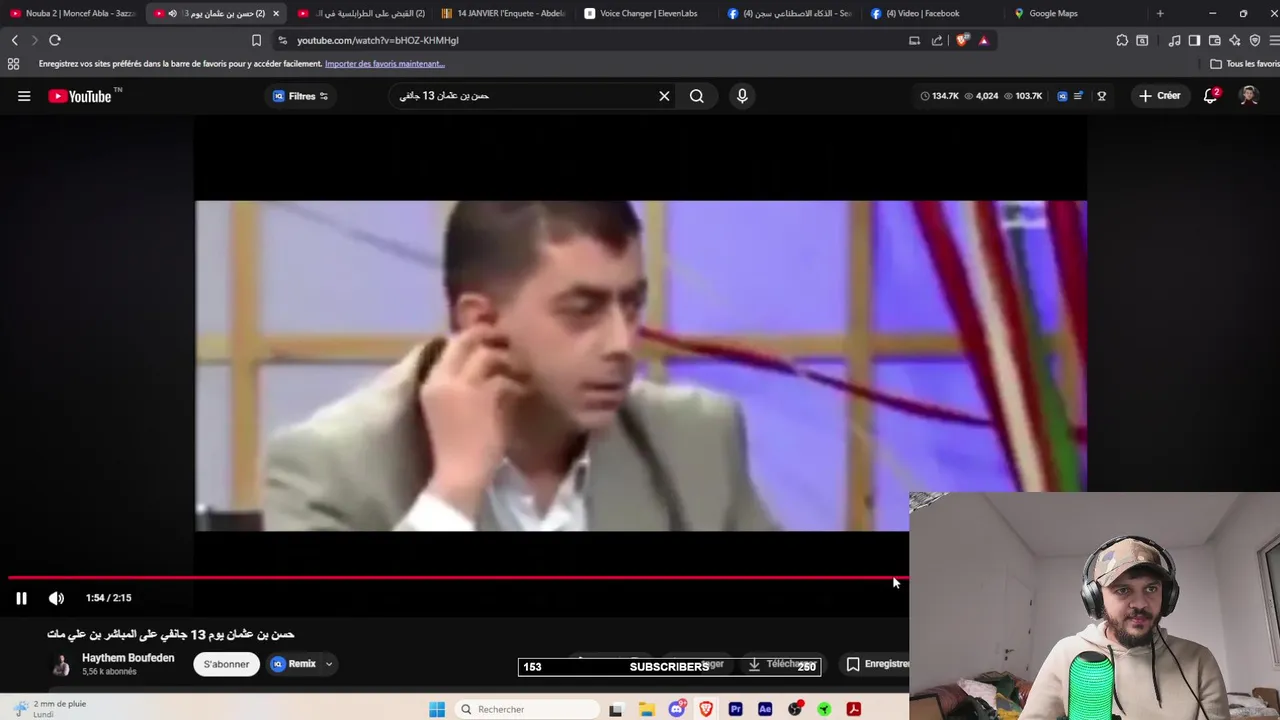1280x720 pixels.
Task: Toggle the browser sidebar panel
Action: click(x=1194, y=40)
